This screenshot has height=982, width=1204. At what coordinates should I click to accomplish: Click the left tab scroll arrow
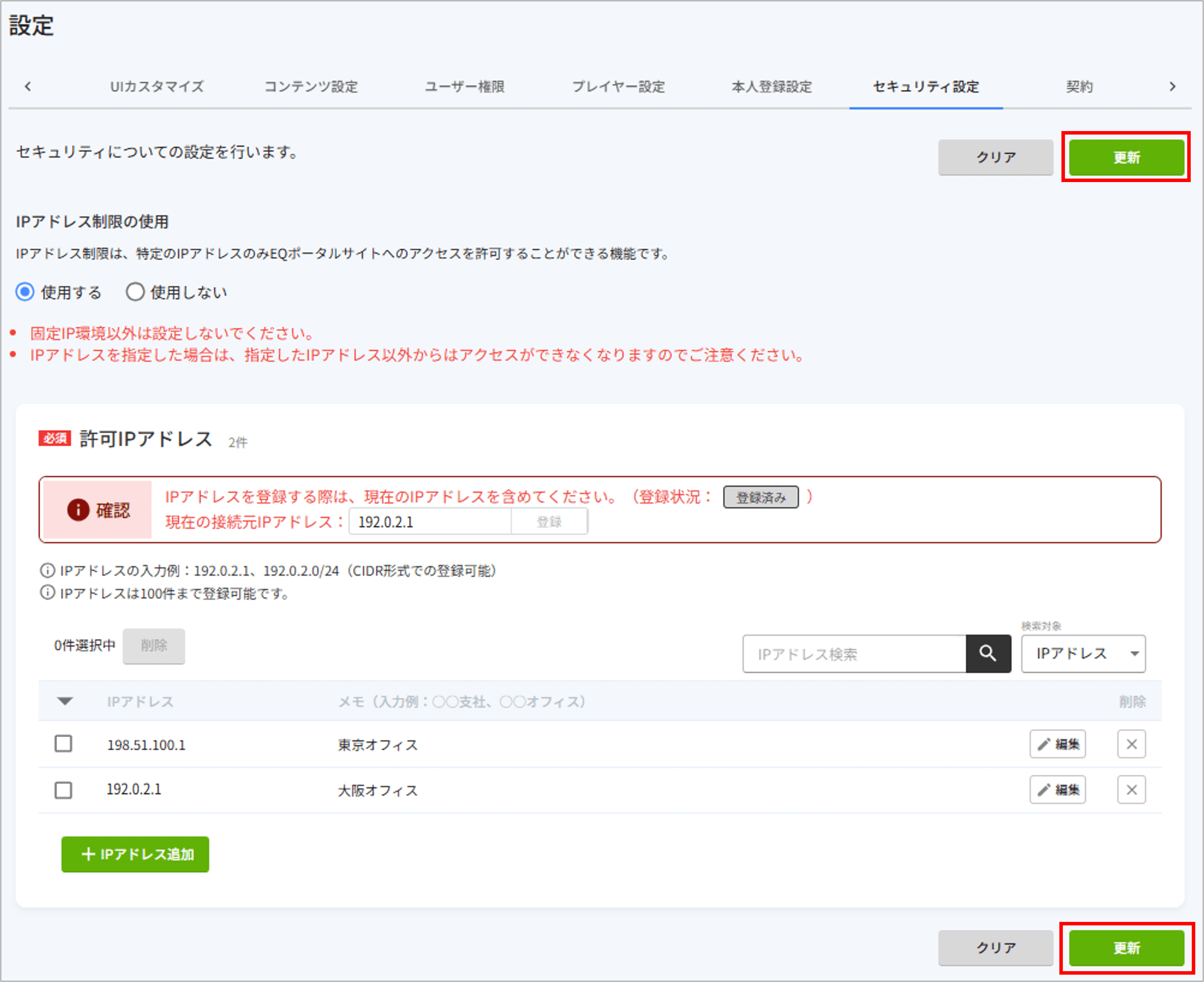click(28, 87)
